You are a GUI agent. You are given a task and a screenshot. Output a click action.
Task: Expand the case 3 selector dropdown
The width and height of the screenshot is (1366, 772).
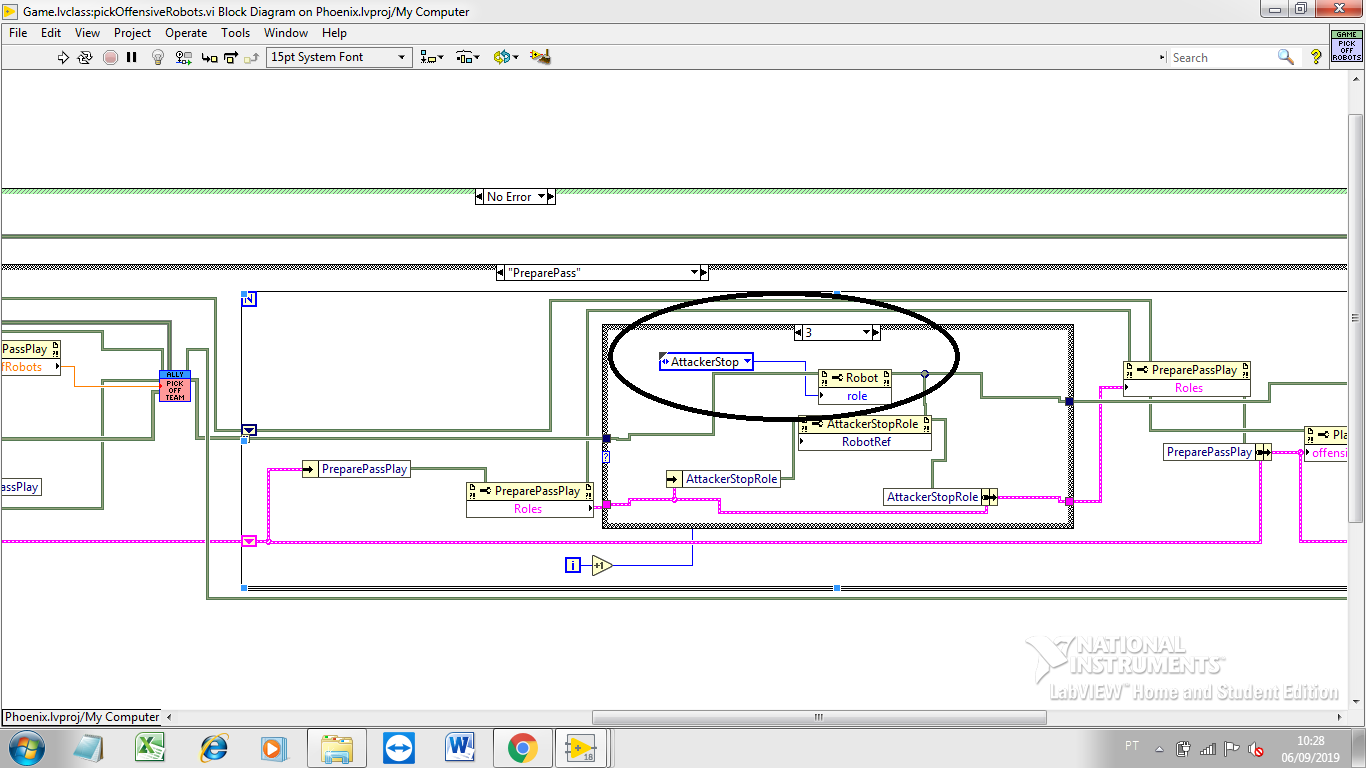[x=866, y=333]
